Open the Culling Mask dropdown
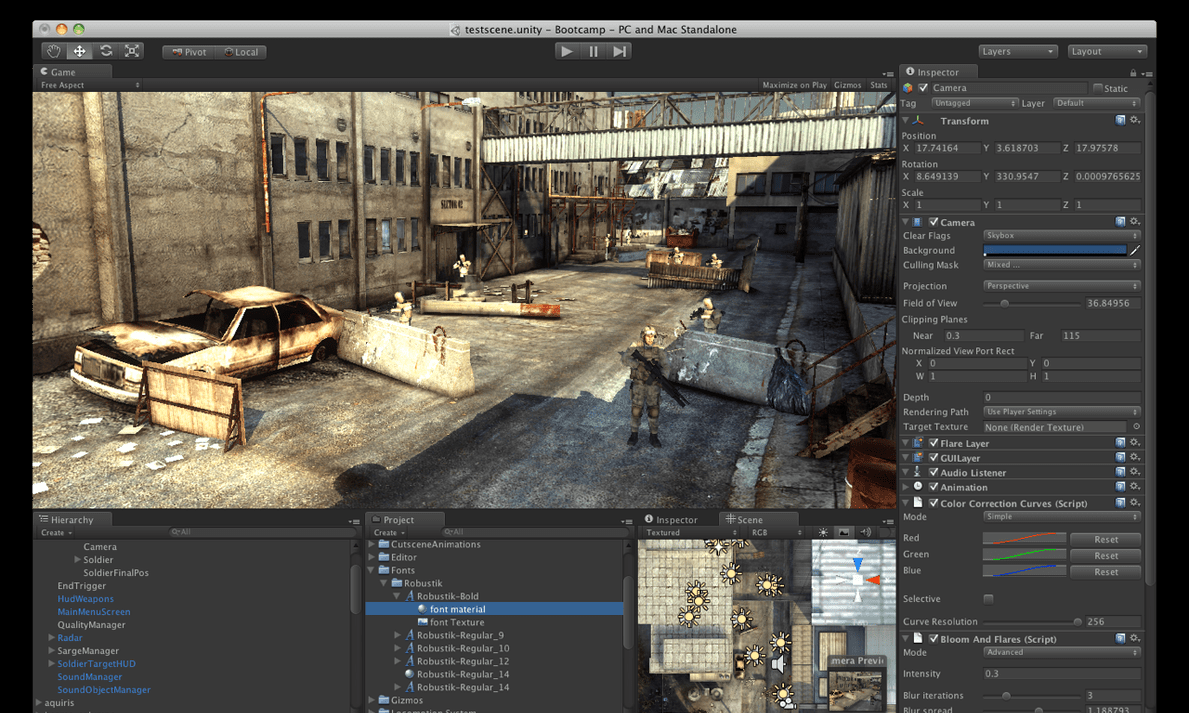 [1062, 265]
